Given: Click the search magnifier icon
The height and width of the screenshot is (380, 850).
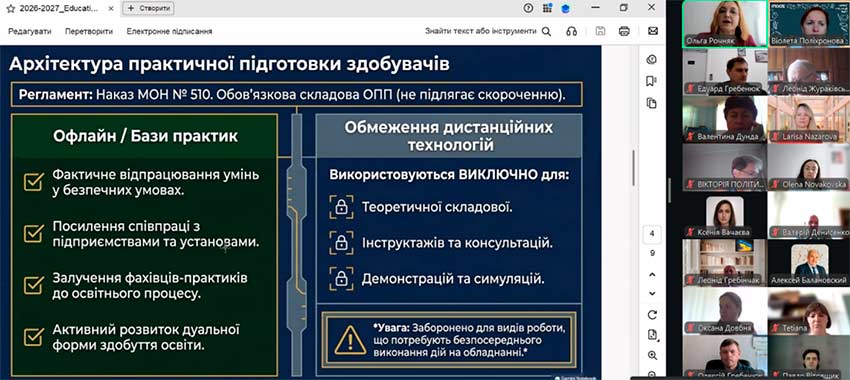Looking at the screenshot, I should [x=546, y=31].
